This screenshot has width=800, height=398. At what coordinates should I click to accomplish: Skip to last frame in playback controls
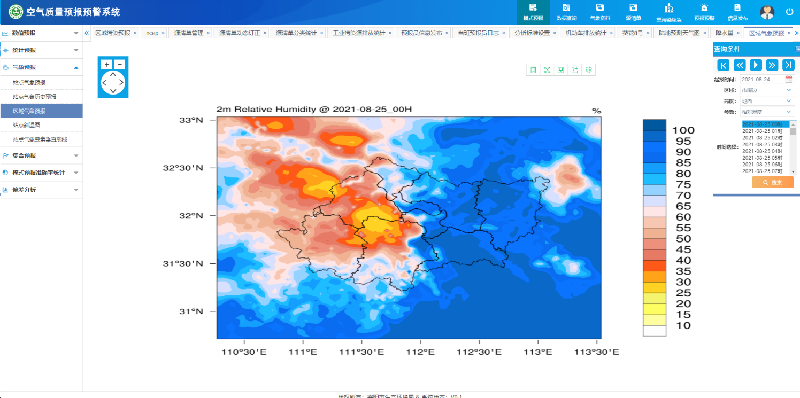pyautogui.click(x=788, y=65)
